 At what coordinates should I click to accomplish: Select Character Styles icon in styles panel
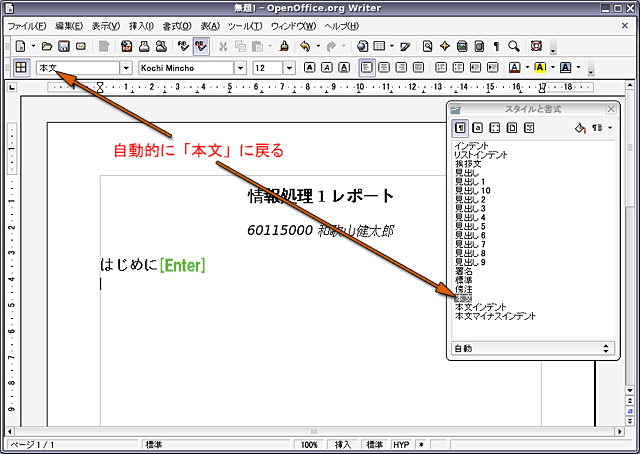click(478, 128)
